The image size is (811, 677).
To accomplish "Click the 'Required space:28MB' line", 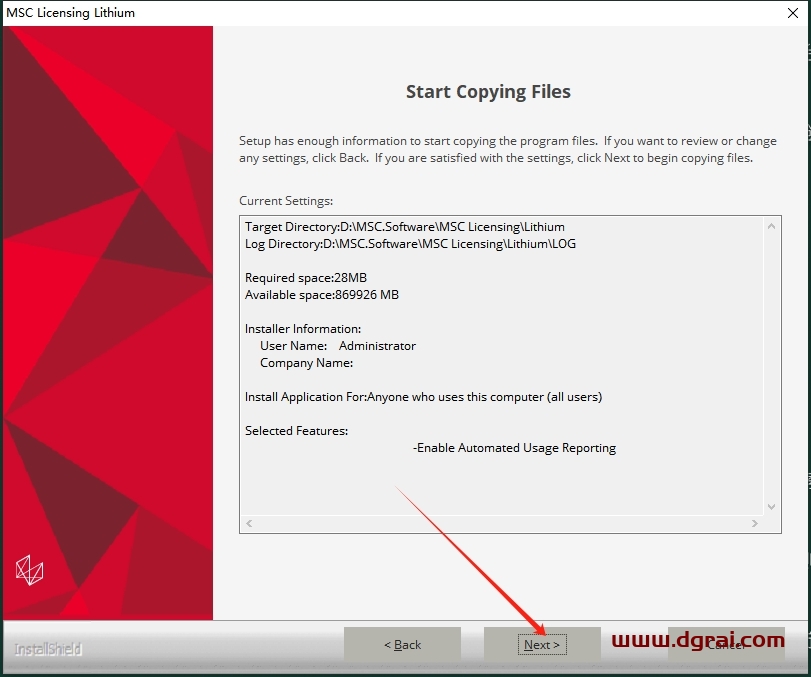I will tap(306, 278).
